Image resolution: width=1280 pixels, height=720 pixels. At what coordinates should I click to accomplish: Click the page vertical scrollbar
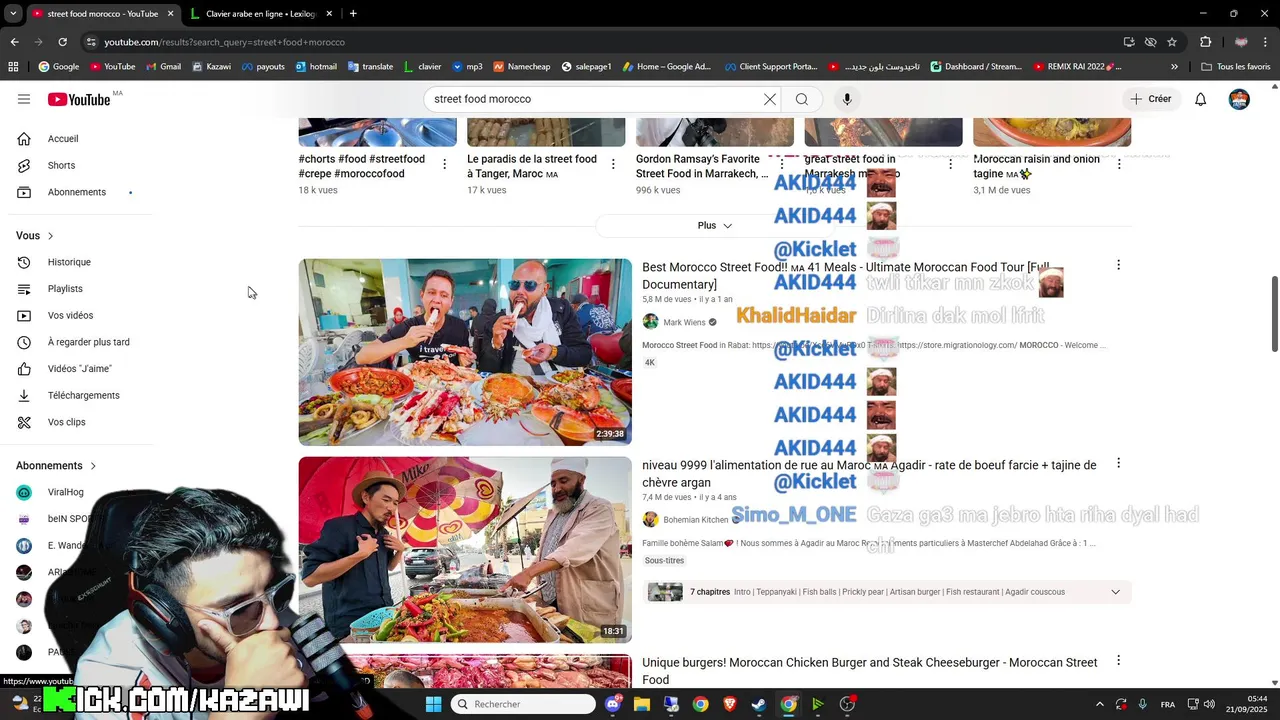pyautogui.click(x=1275, y=313)
